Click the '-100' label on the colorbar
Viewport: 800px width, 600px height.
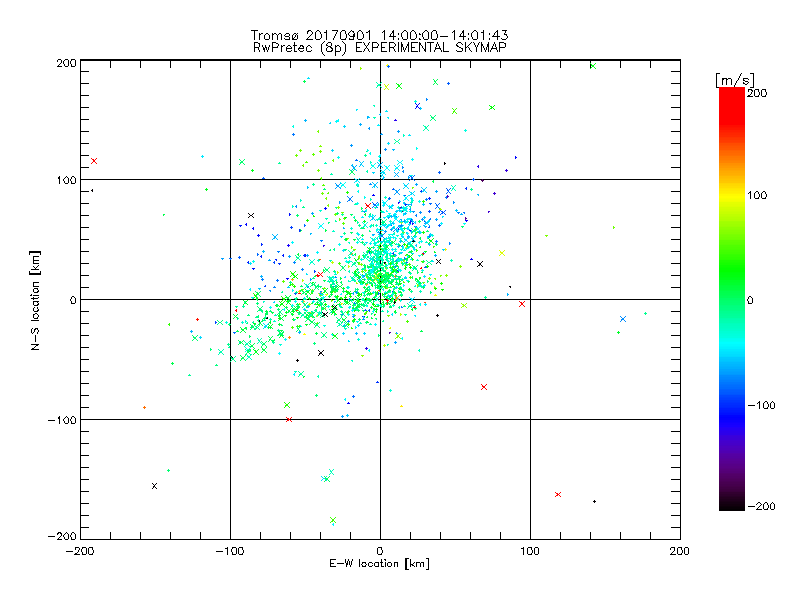[x=761, y=406]
